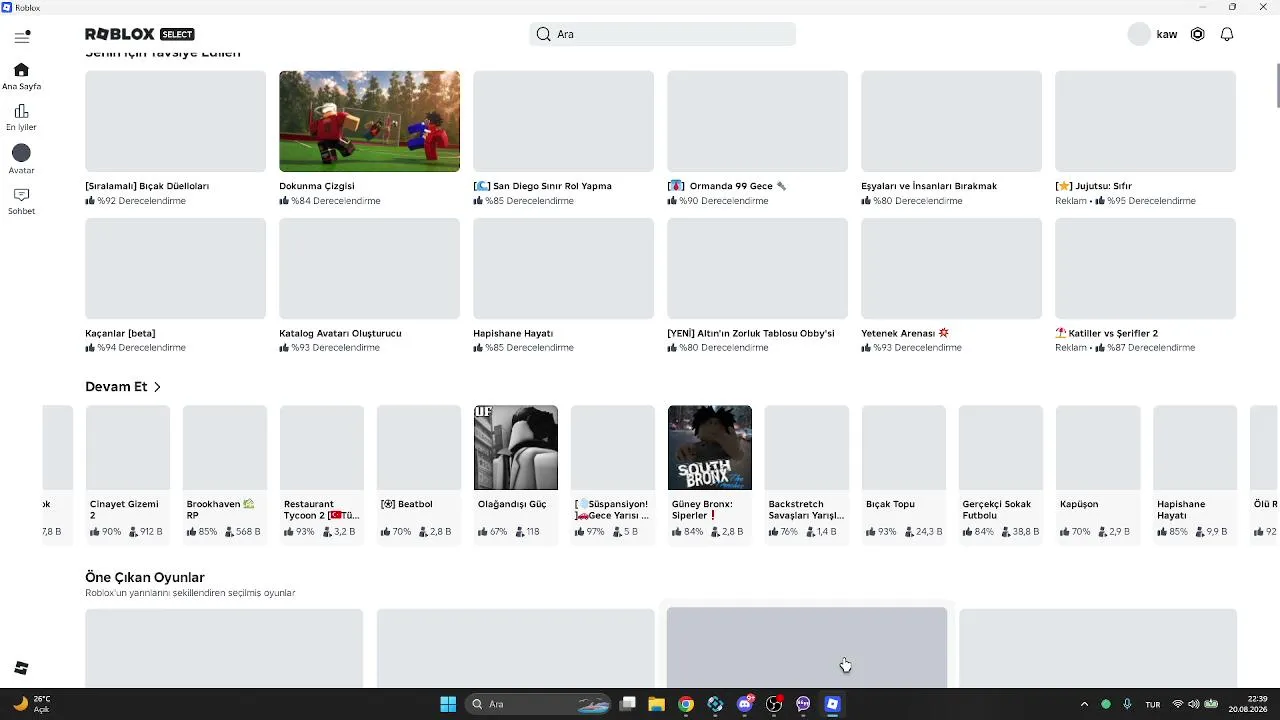Open the hamburger menu in the sidebar
Viewport: 1280px width, 720px height.
point(21,37)
